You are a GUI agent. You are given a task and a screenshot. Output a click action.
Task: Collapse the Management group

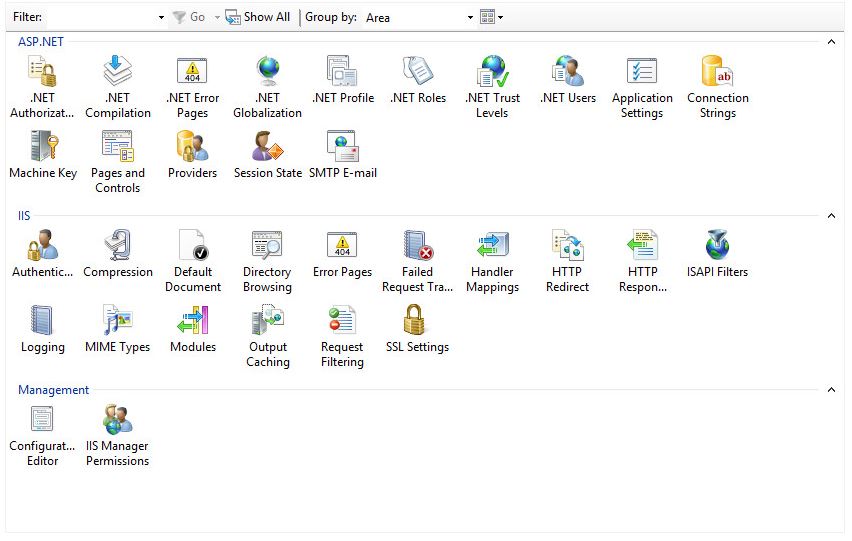tap(831, 389)
